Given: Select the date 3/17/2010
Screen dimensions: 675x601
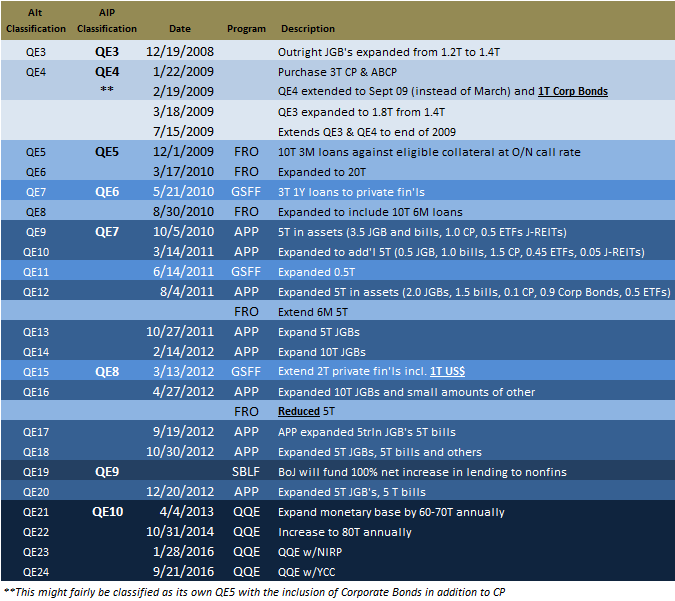Looking at the screenshot, I should click(183, 172).
